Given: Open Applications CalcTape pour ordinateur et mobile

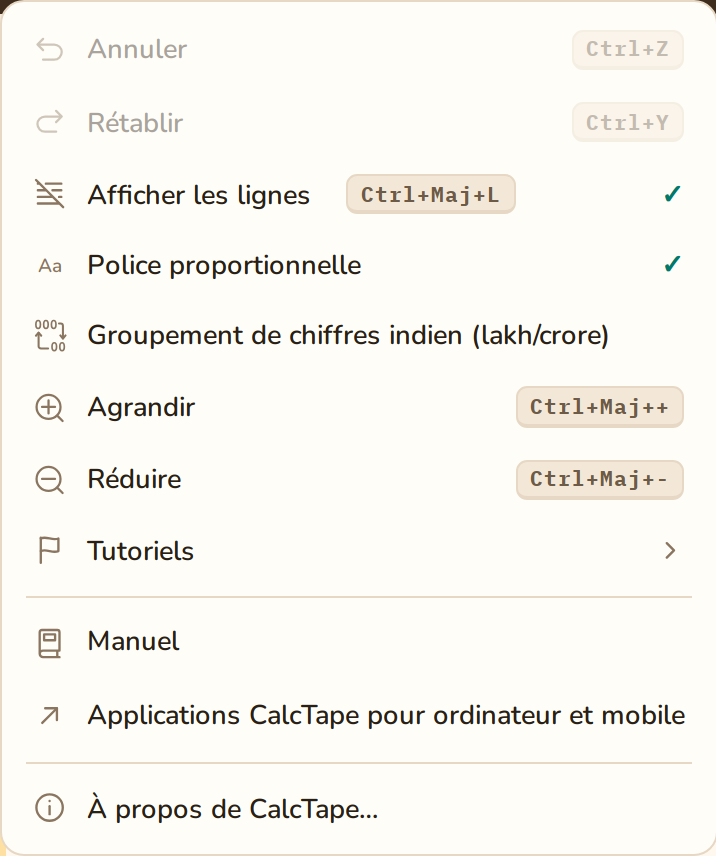Looking at the screenshot, I should click(x=358, y=715).
